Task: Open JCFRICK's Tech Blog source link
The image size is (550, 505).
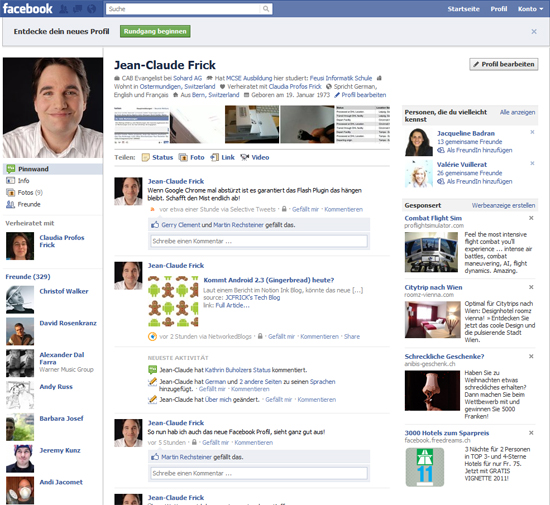Action: click(x=253, y=297)
